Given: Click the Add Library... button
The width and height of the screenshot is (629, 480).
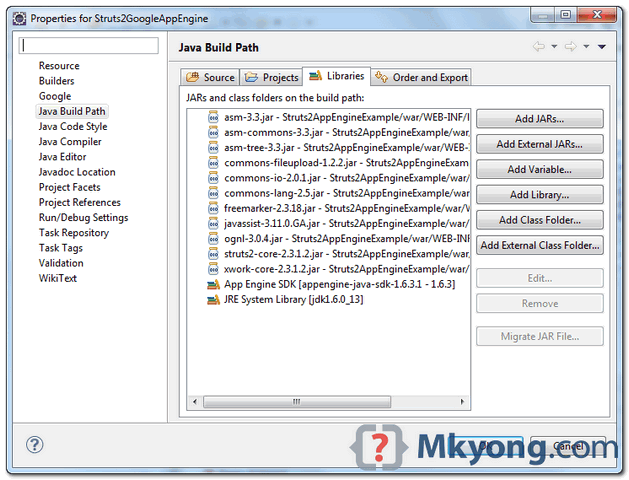Looking at the screenshot, I should pyautogui.click(x=540, y=195).
